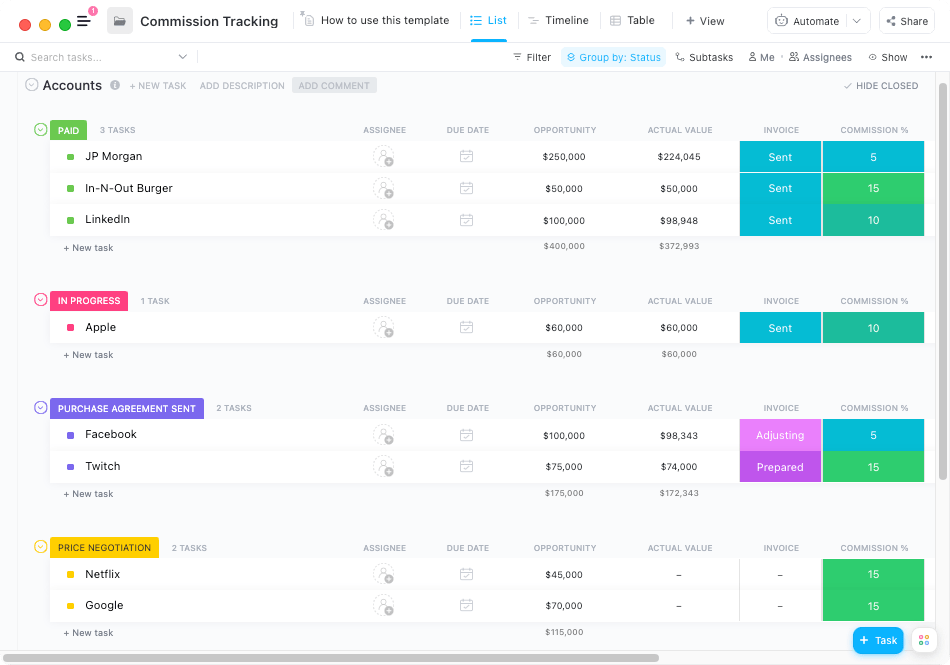950x665 pixels.
Task: Click the apps grid icon at bottom right
Action: coord(924,640)
